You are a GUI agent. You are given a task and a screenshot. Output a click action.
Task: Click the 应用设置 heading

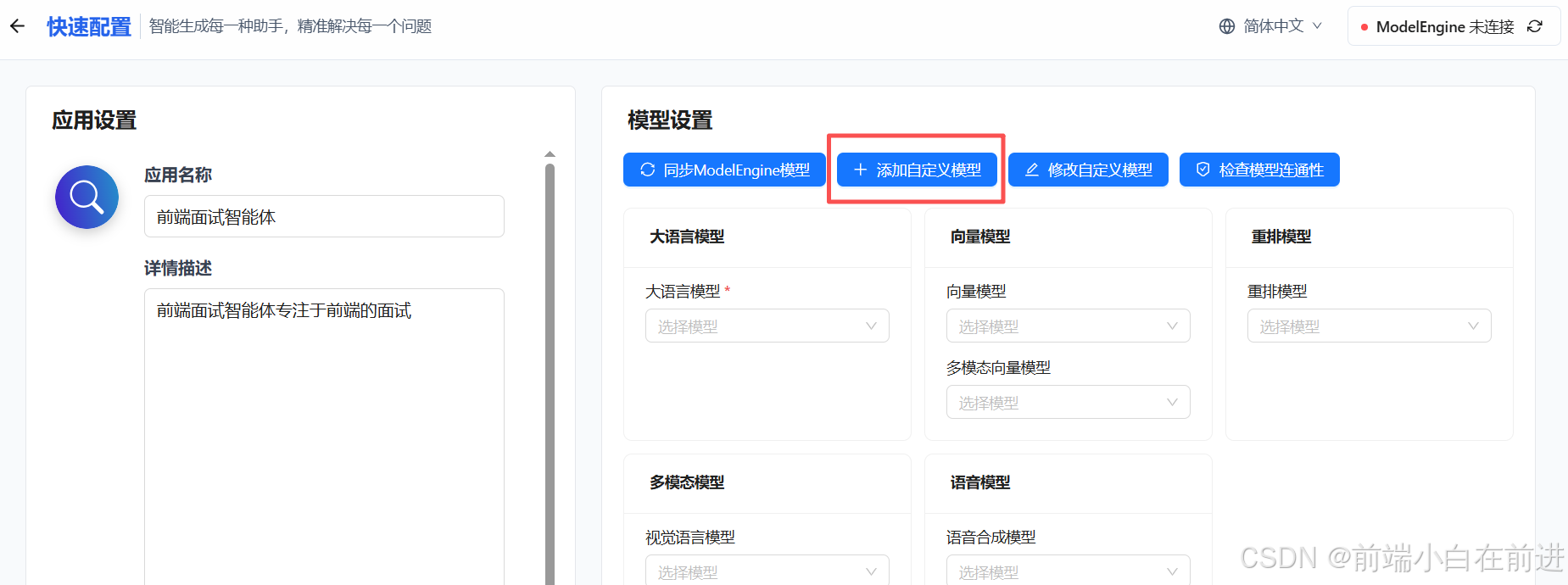[x=94, y=120]
